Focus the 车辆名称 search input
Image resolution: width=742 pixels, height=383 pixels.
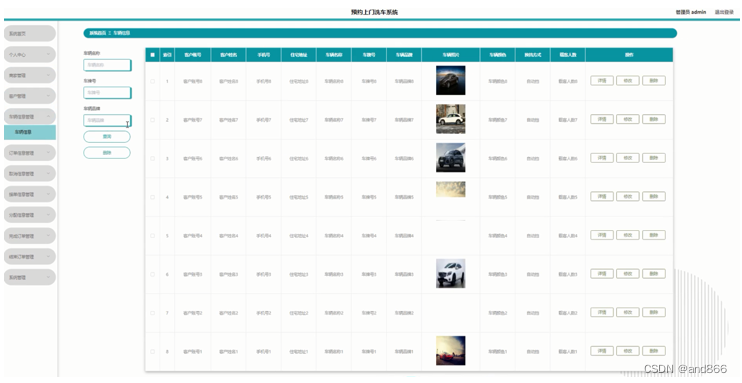[107, 65]
